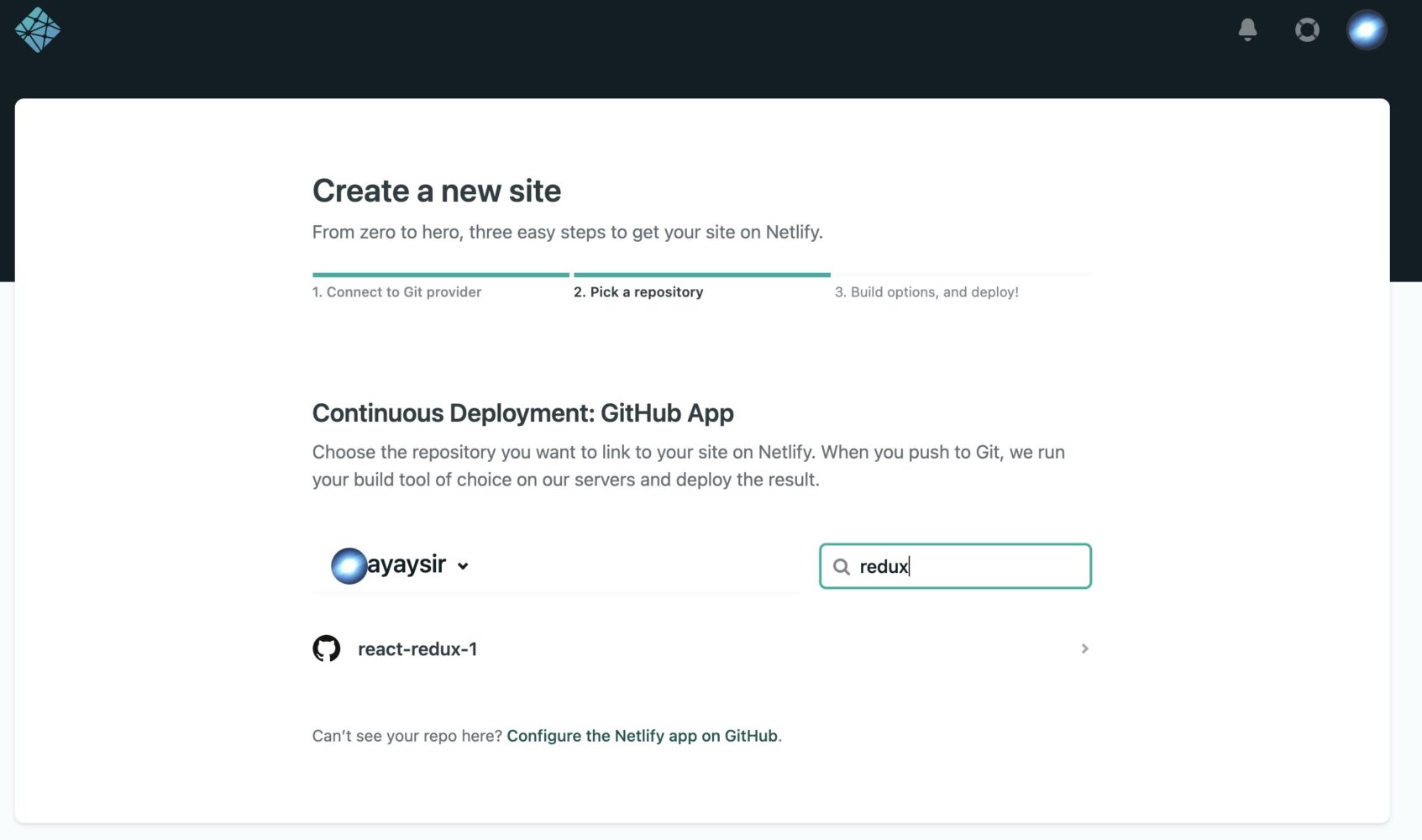Click the magnifier icon in search box
Viewport: 1422px width, 840px height.
pos(841,567)
